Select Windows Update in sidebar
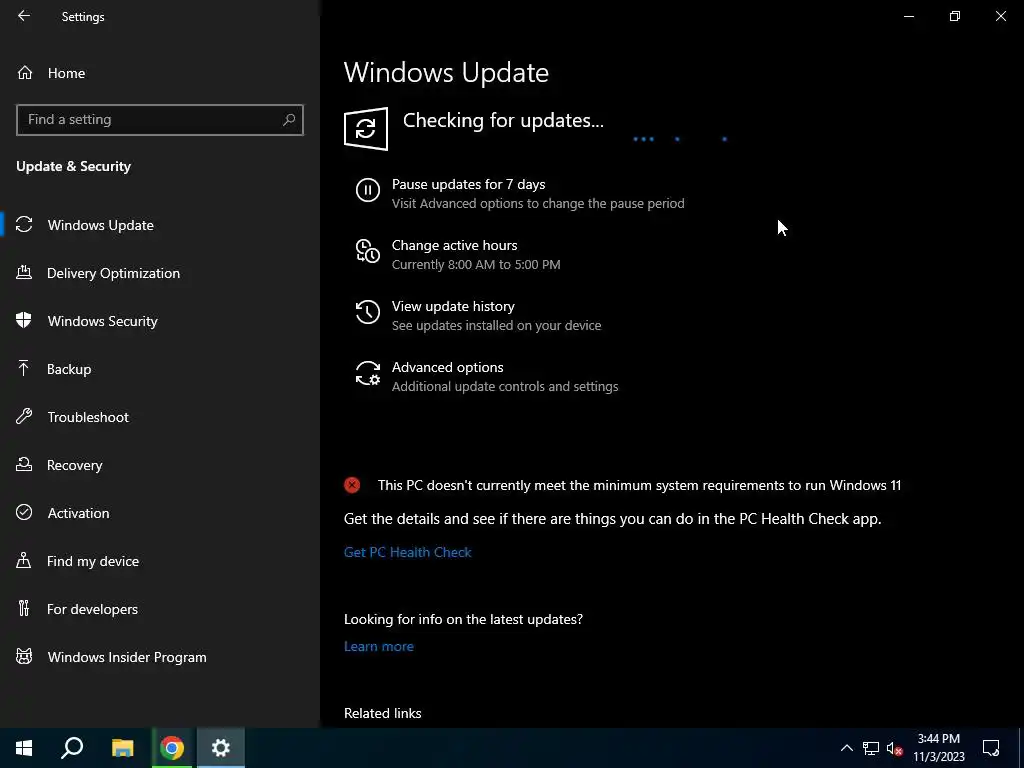The width and height of the screenshot is (1024, 768). click(x=160, y=225)
